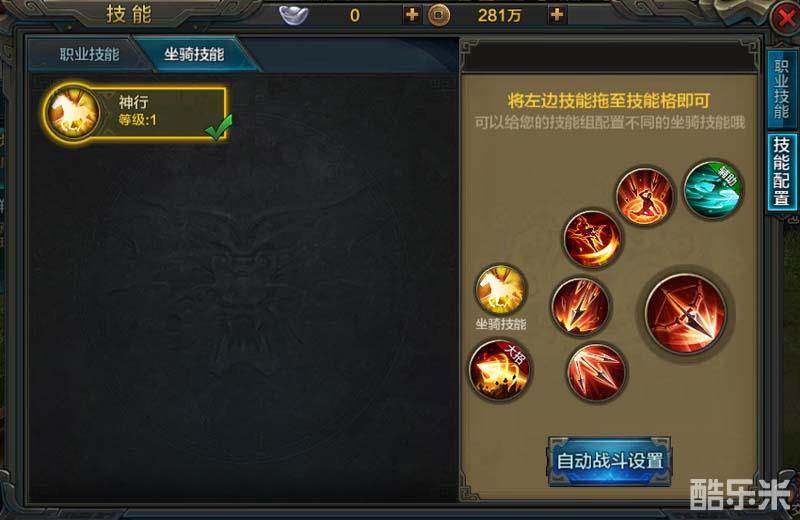Select the three-arrow volley skill slot

[595, 372]
